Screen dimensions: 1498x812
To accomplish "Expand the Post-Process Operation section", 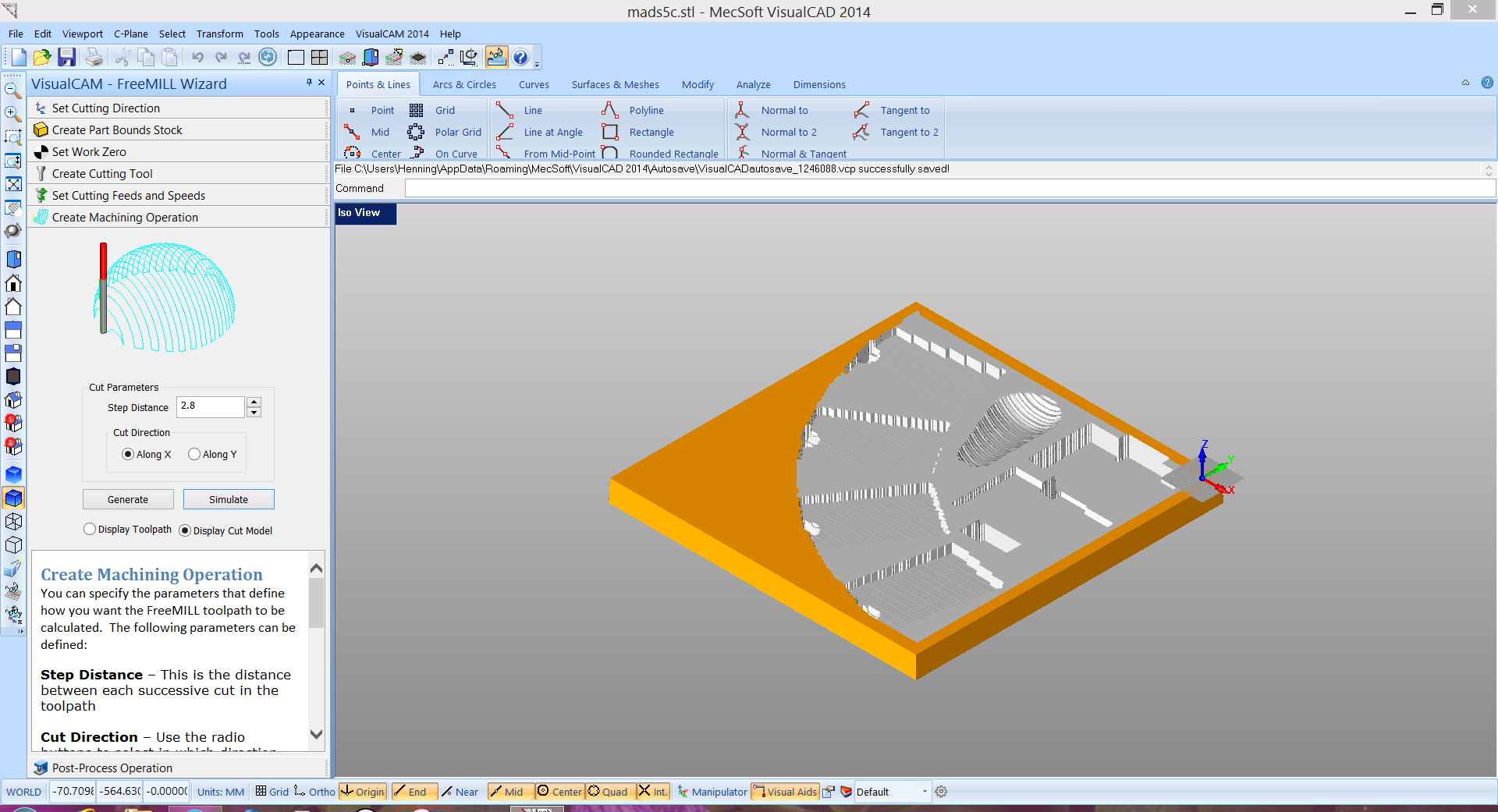I will coord(112,768).
